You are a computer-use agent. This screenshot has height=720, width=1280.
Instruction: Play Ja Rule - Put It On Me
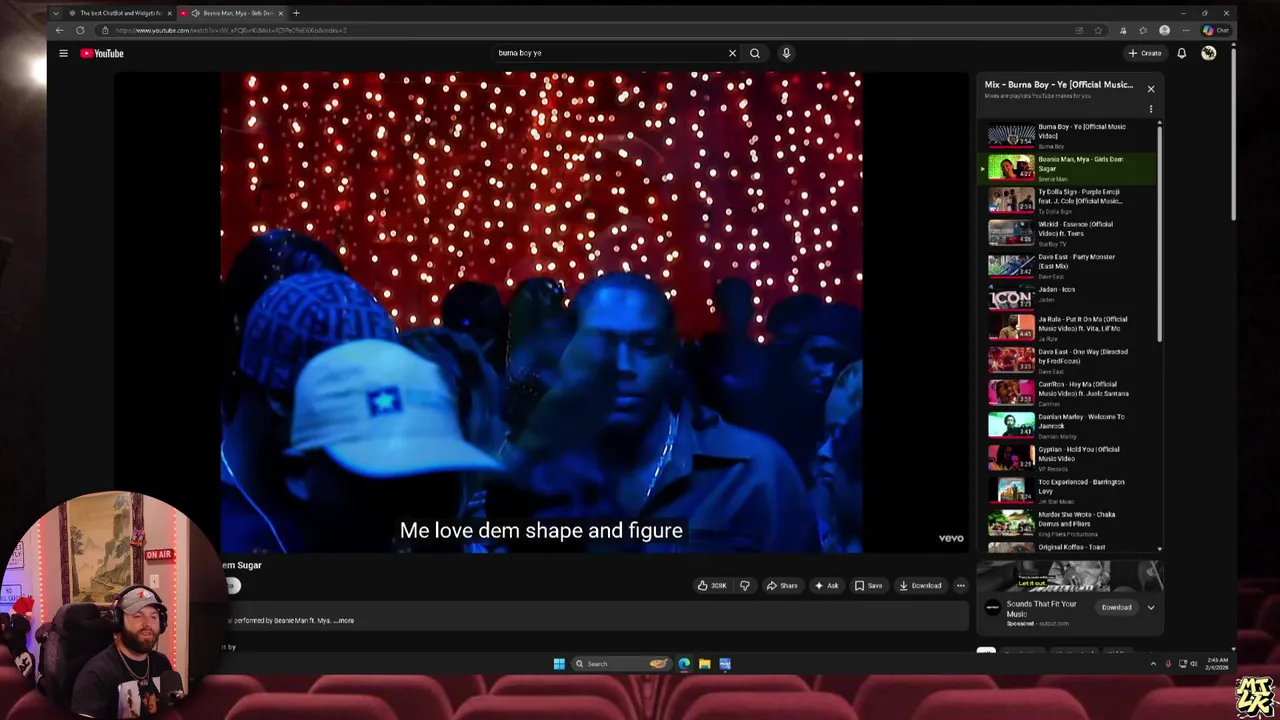pyautogui.click(x=1068, y=328)
